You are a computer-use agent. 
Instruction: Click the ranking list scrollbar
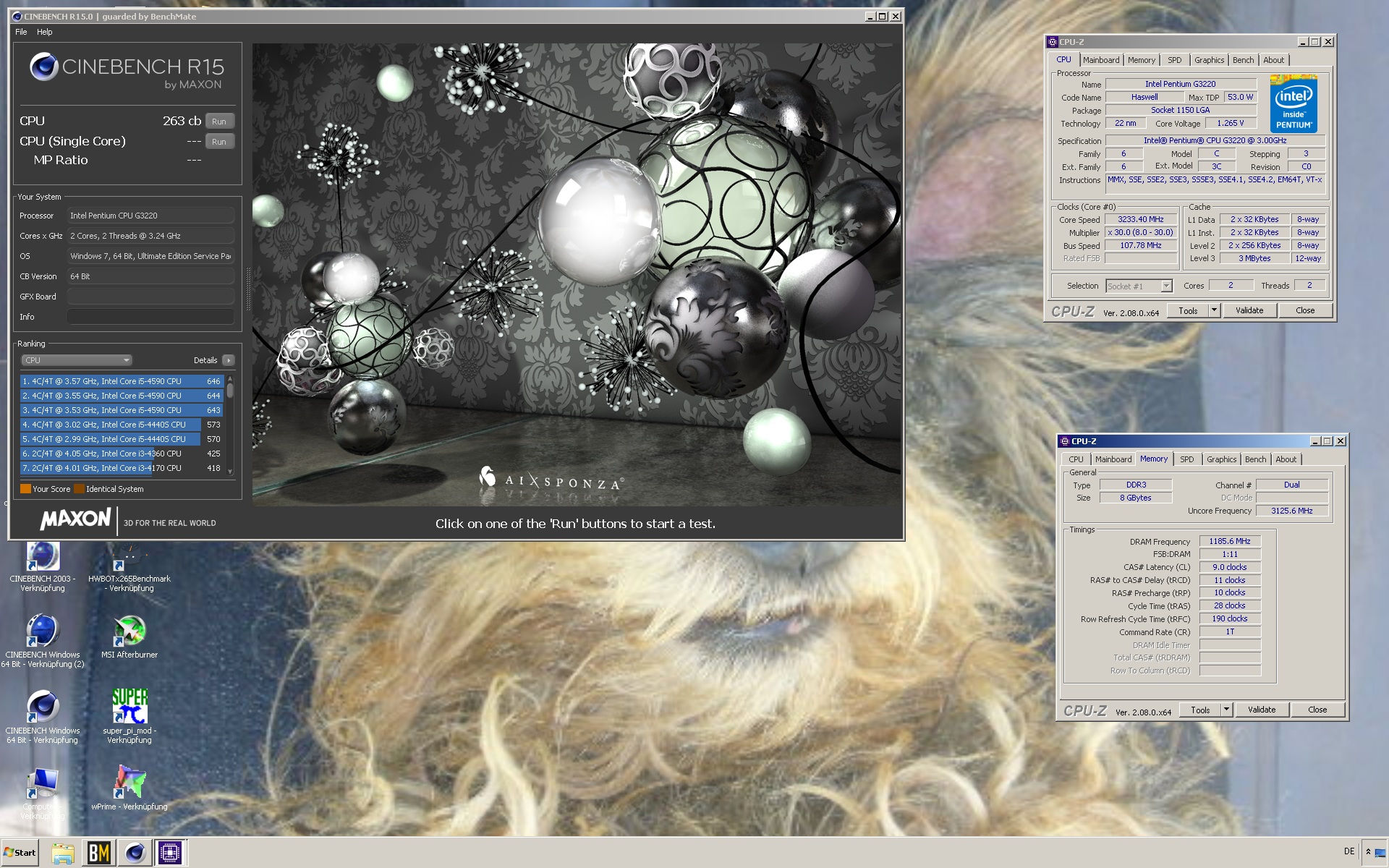coord(230,425)
